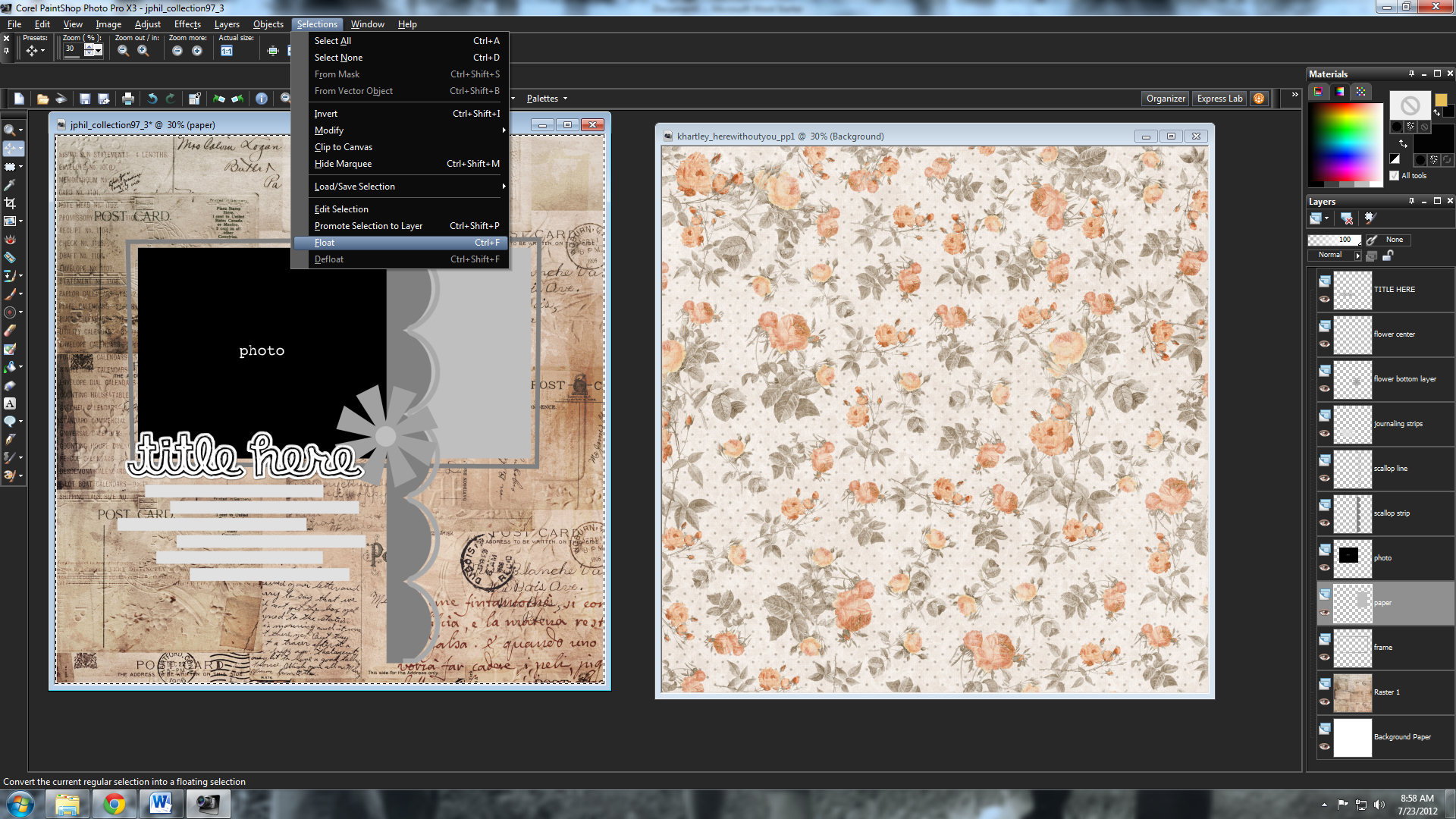Image resolution: width=1456 pixels, height=819 pixels.
Task: Click the Express Lab button
Action: click(1219, 98)
